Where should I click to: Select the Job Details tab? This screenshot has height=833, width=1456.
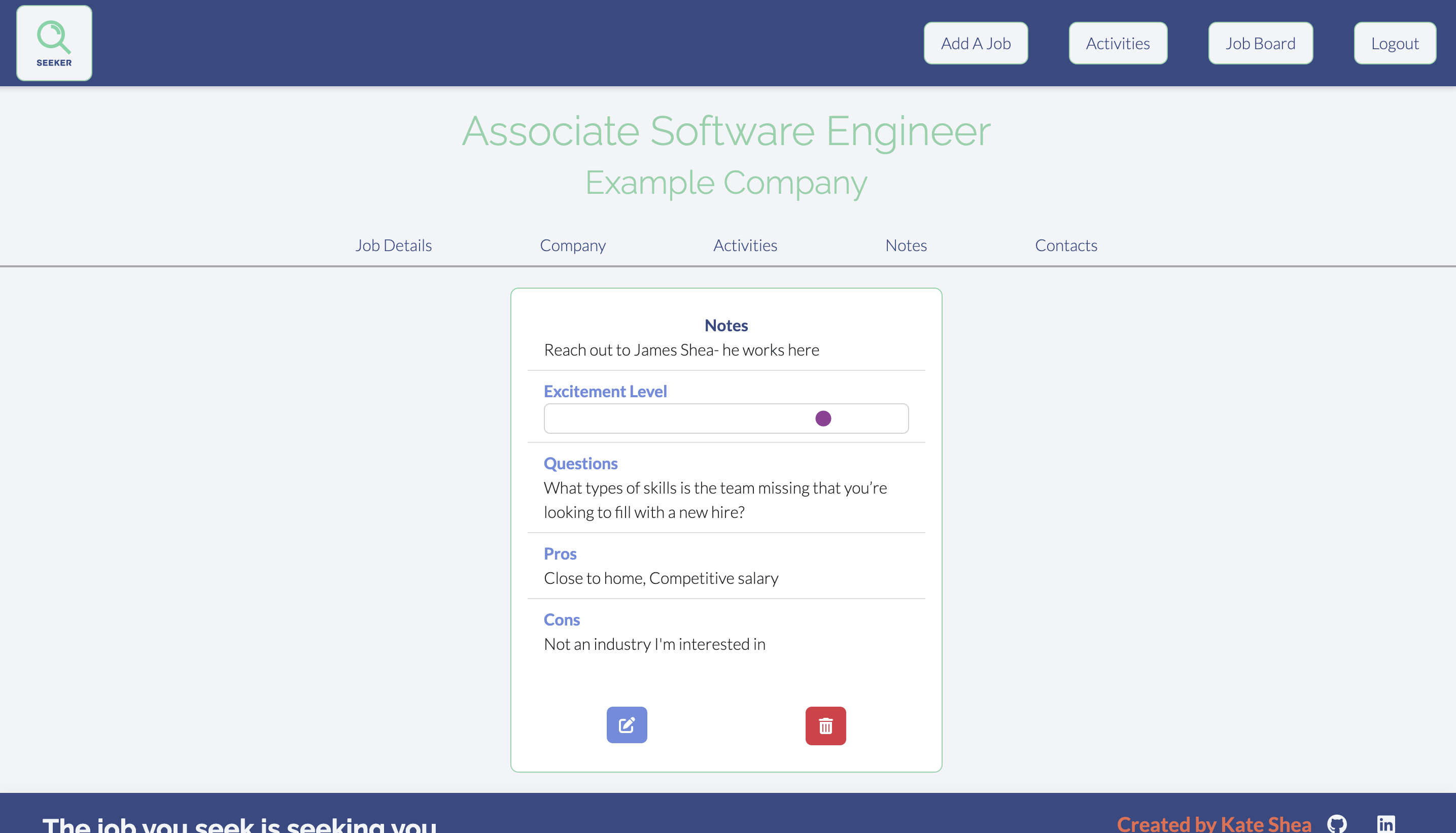[x=393, y=244]
